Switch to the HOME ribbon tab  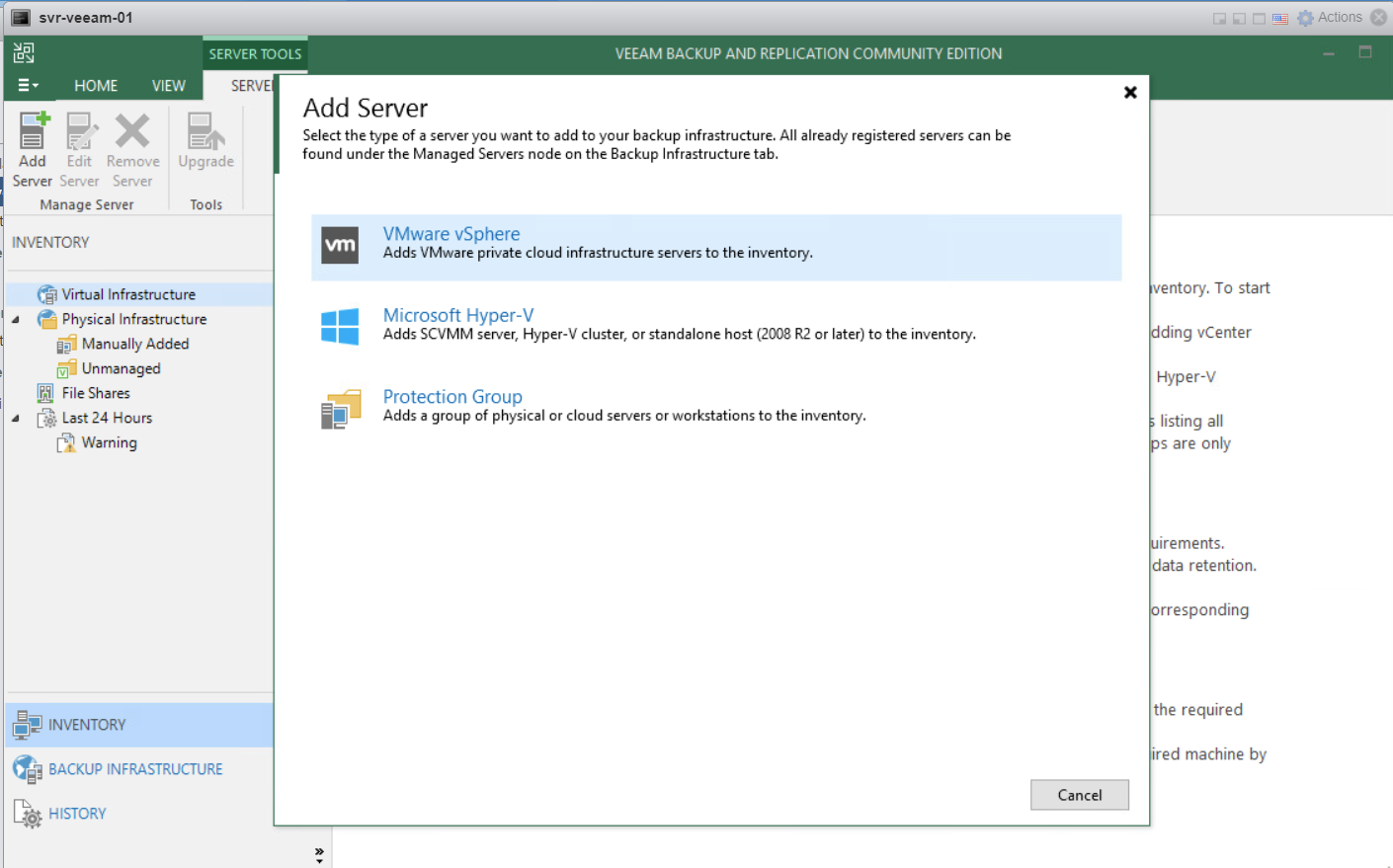[96, 86]
